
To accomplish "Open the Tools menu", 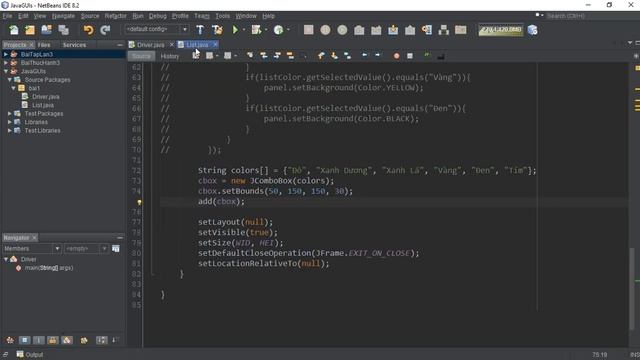I will click(x=222, y=16).
